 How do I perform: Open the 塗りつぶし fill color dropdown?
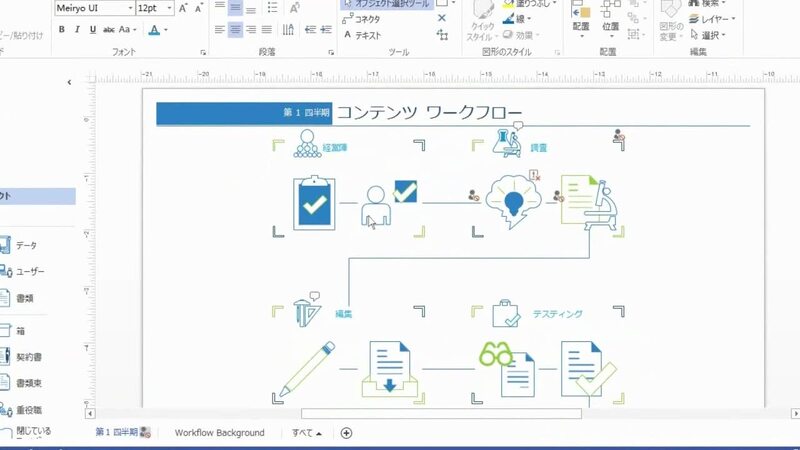pyautogui.click(x=530, y=4)
